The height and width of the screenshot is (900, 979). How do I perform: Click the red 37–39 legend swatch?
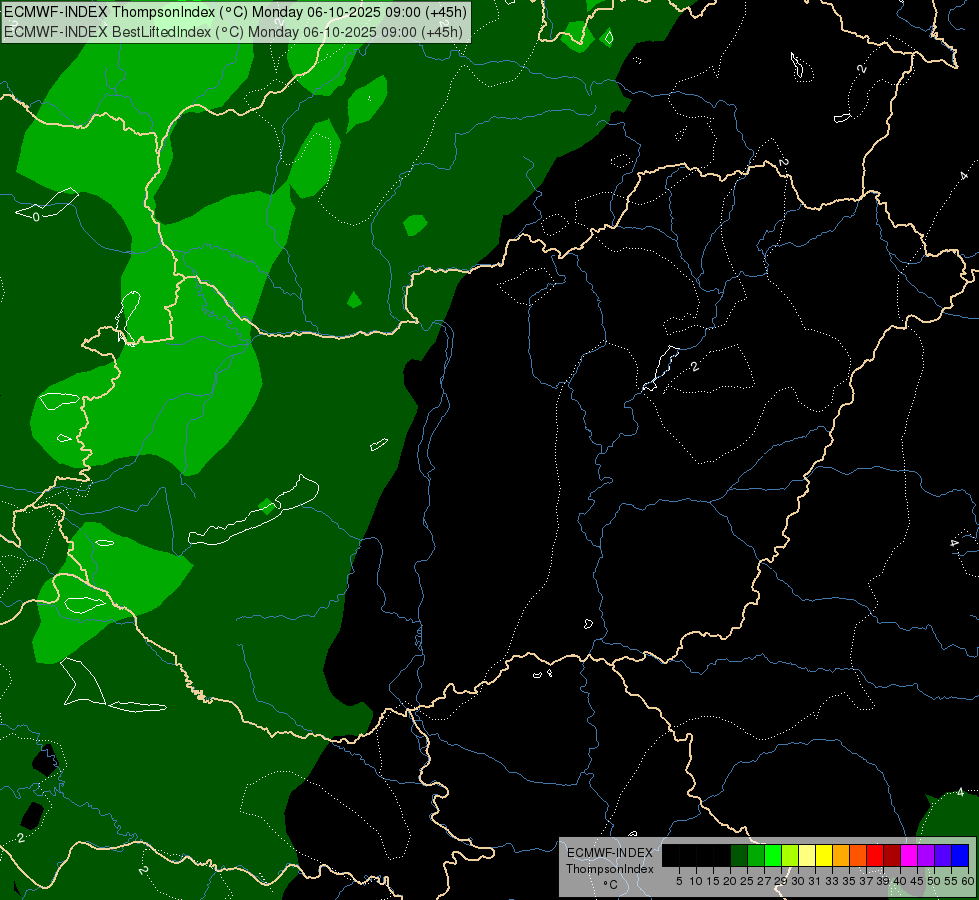pyautogui.click(x=875, y=855)
